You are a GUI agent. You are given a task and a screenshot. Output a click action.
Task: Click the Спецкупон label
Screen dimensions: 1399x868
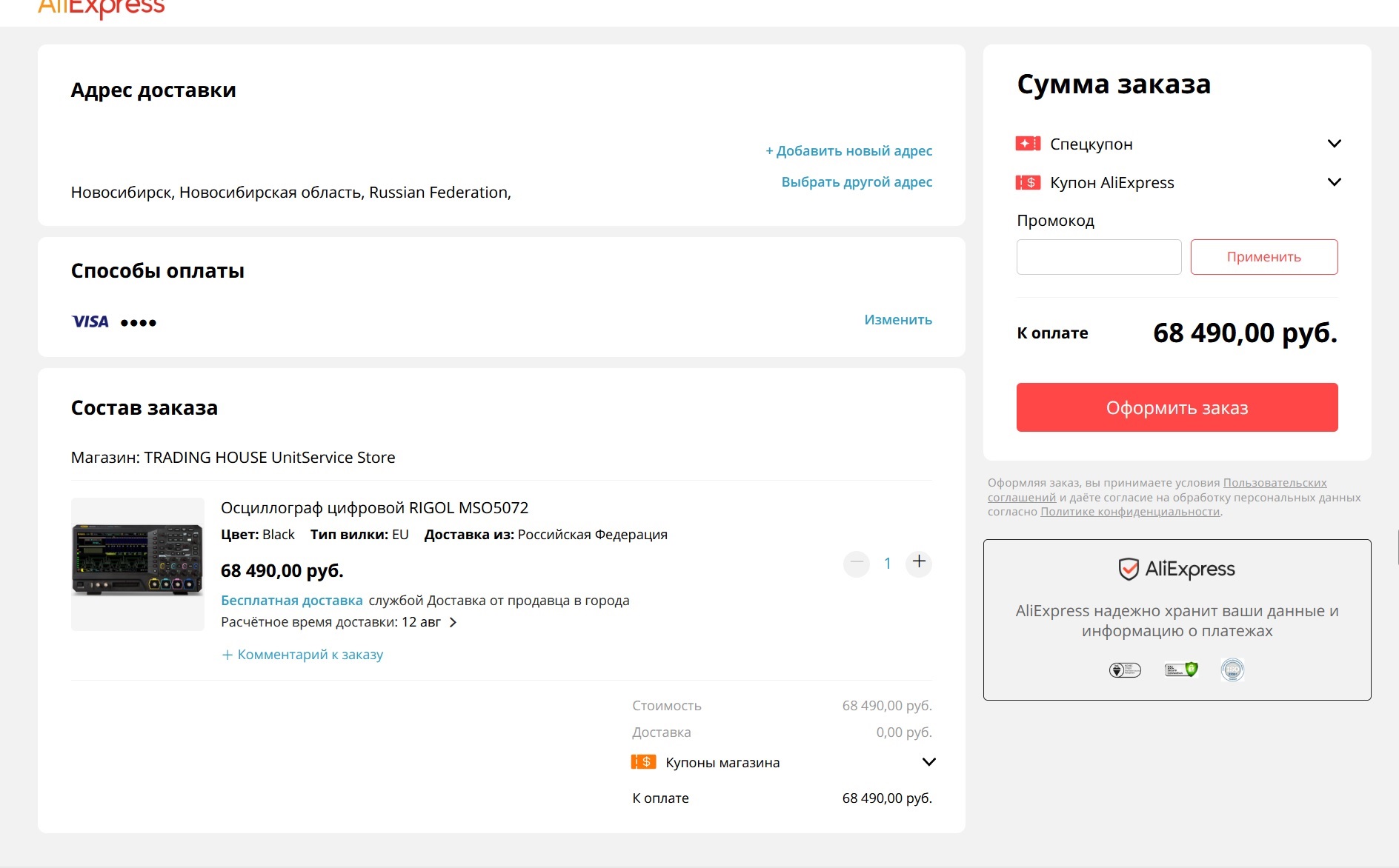[1091, 144]
